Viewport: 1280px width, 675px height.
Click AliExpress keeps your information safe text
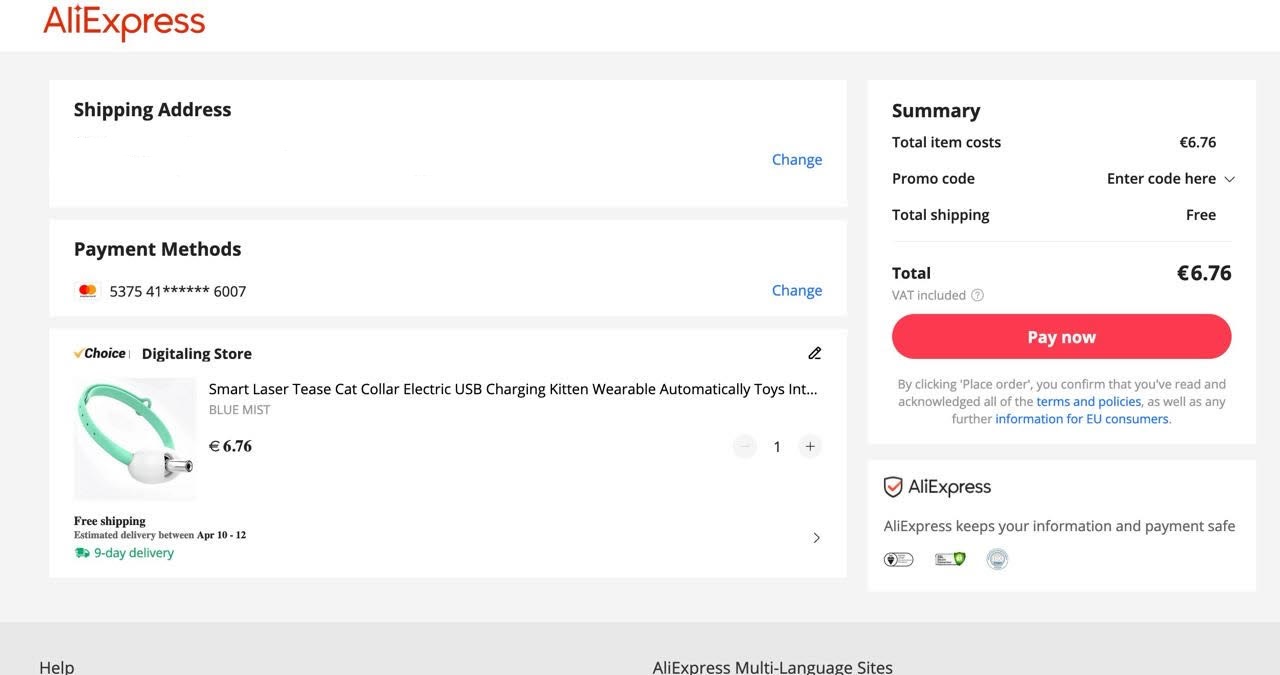1059,526
